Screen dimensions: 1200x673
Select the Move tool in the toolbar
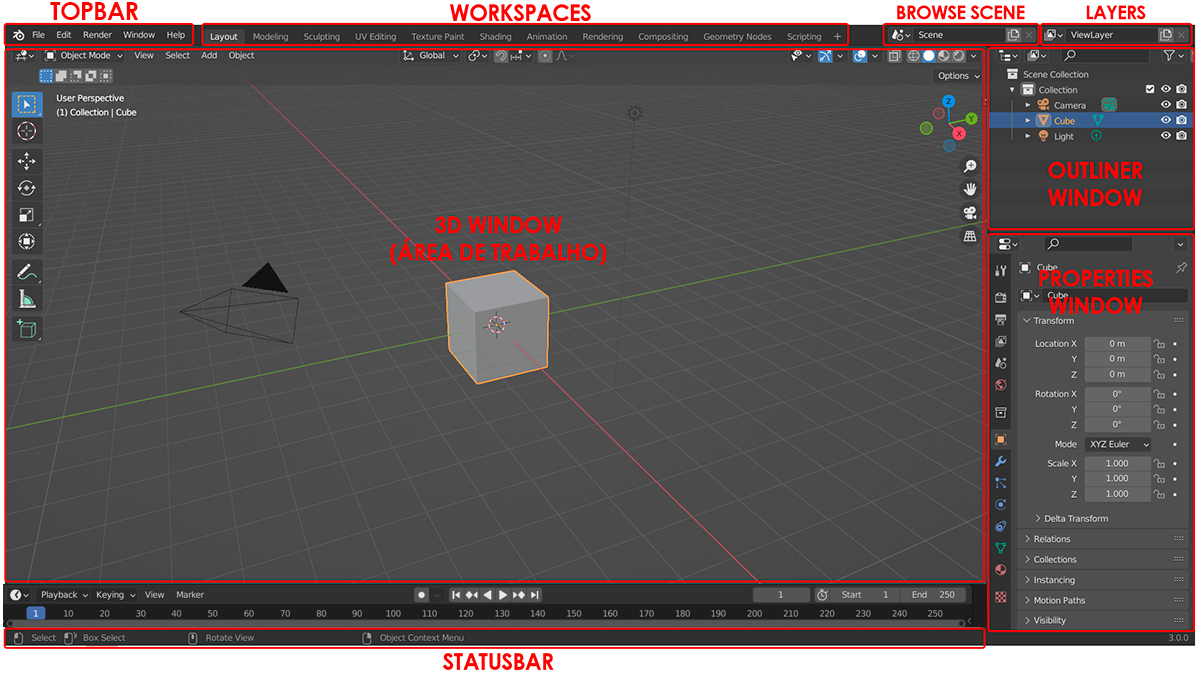click(x=27, y=160)
